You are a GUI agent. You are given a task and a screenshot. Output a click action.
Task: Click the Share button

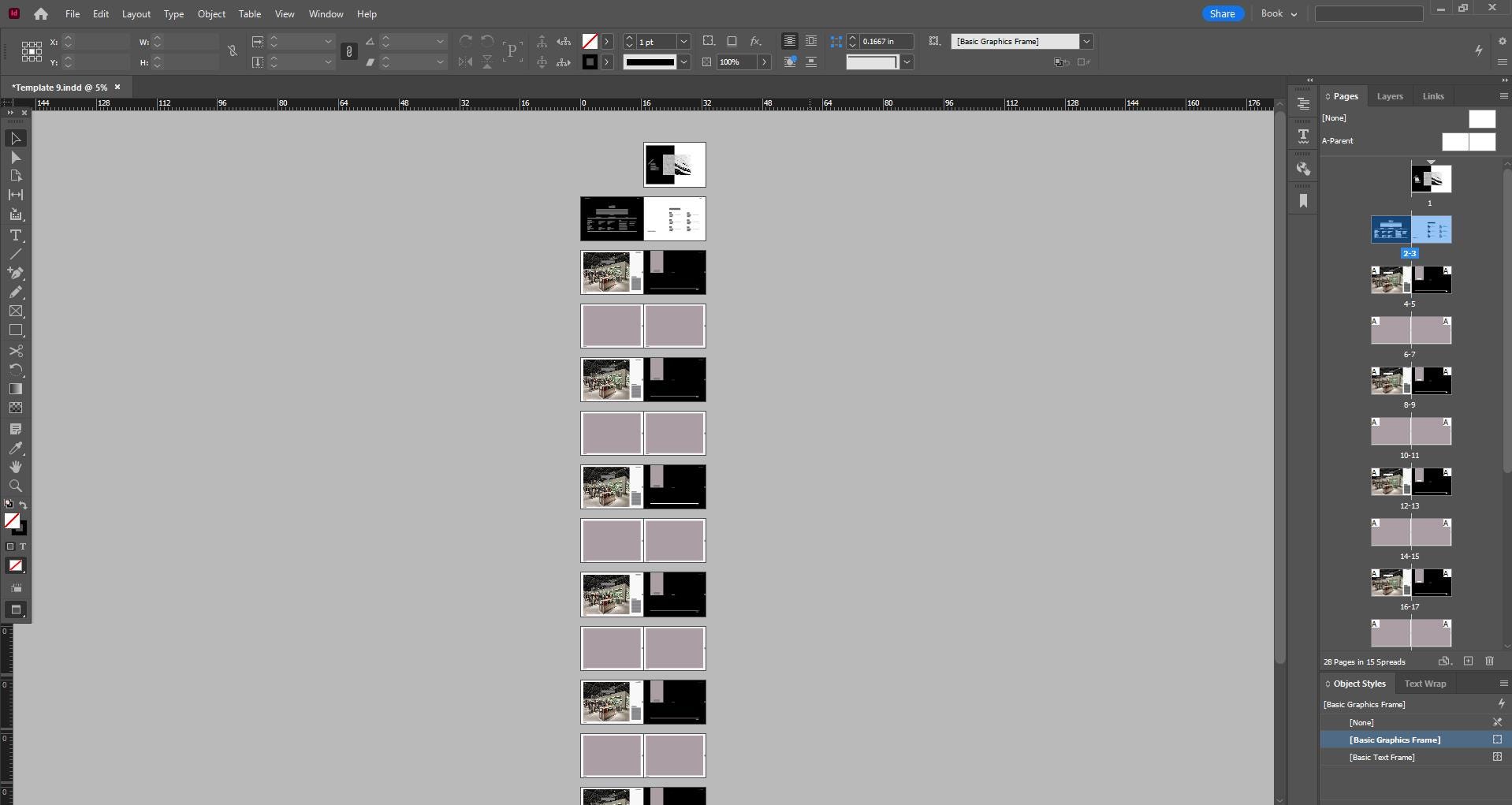click(1222, 13)
